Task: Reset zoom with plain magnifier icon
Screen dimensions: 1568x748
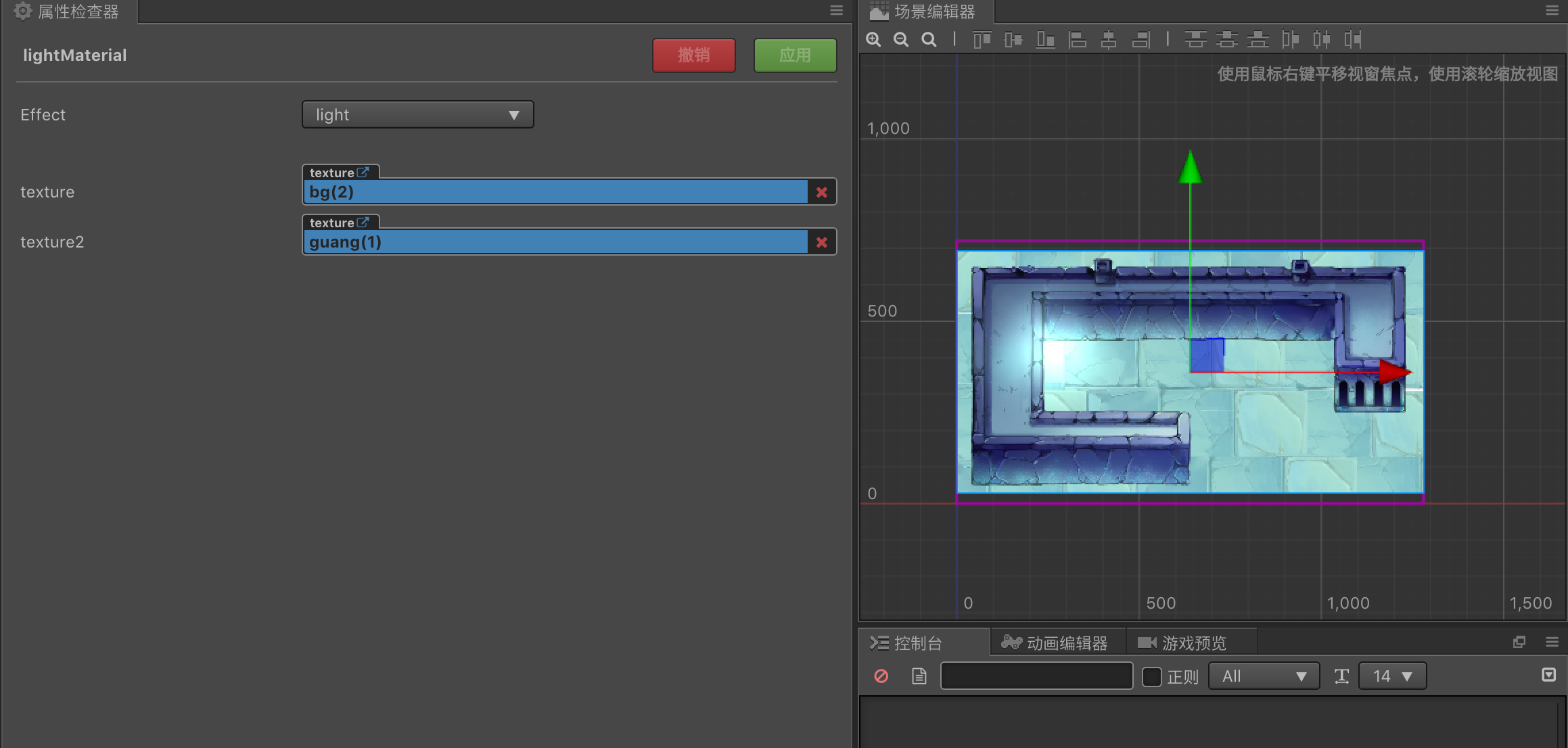Action: [929, 40]
